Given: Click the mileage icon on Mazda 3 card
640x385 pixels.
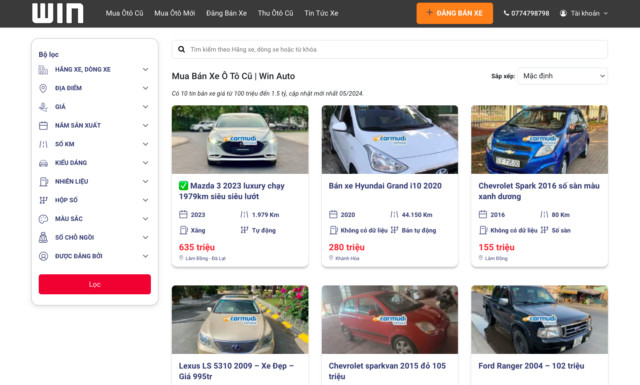Looking at the screenshot, I should 244,214.
